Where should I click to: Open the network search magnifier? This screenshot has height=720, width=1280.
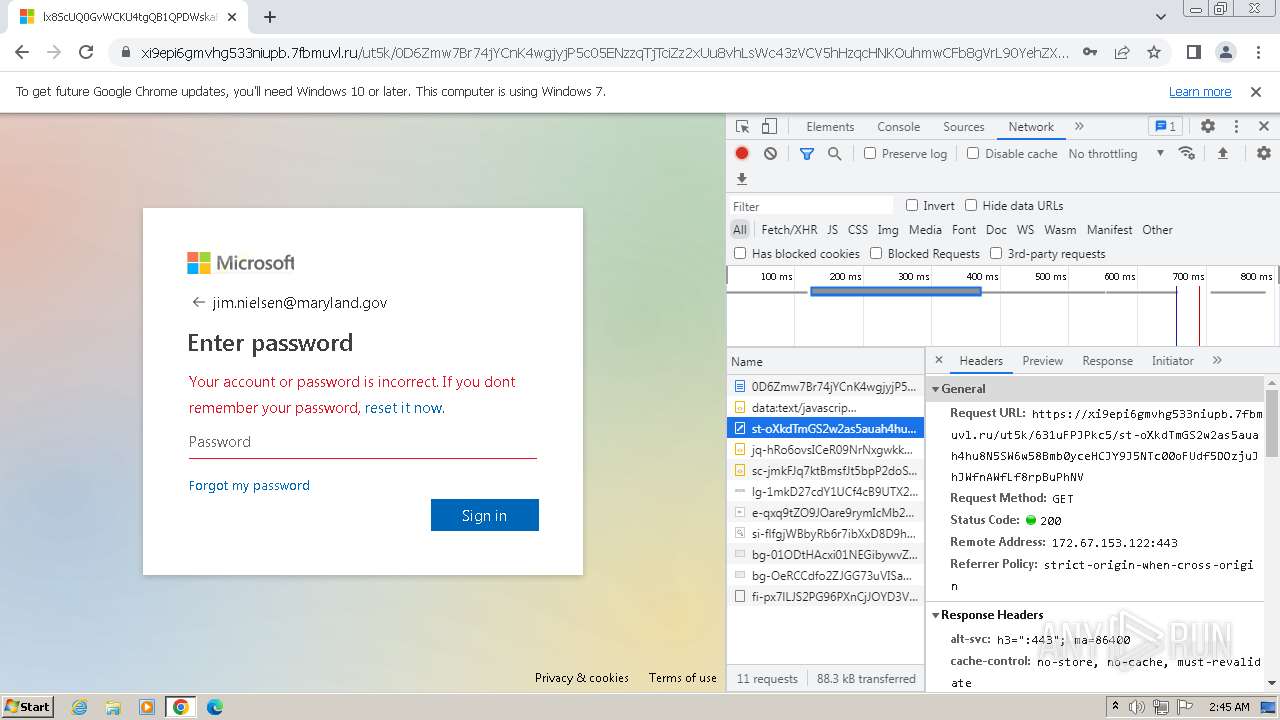click(x=835, y=154)
